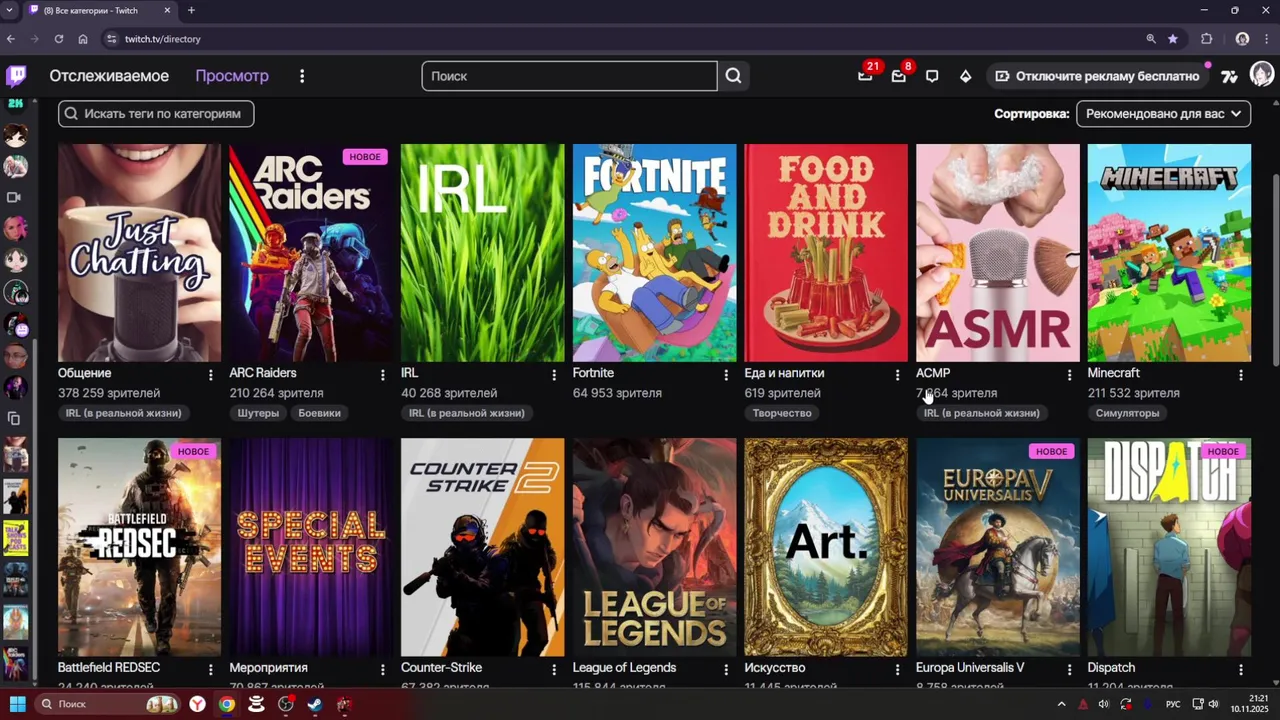This screenshot has width=1280, height=720.
Task: Open the Art cover thumbnail
Action: (x=826, y=547)
